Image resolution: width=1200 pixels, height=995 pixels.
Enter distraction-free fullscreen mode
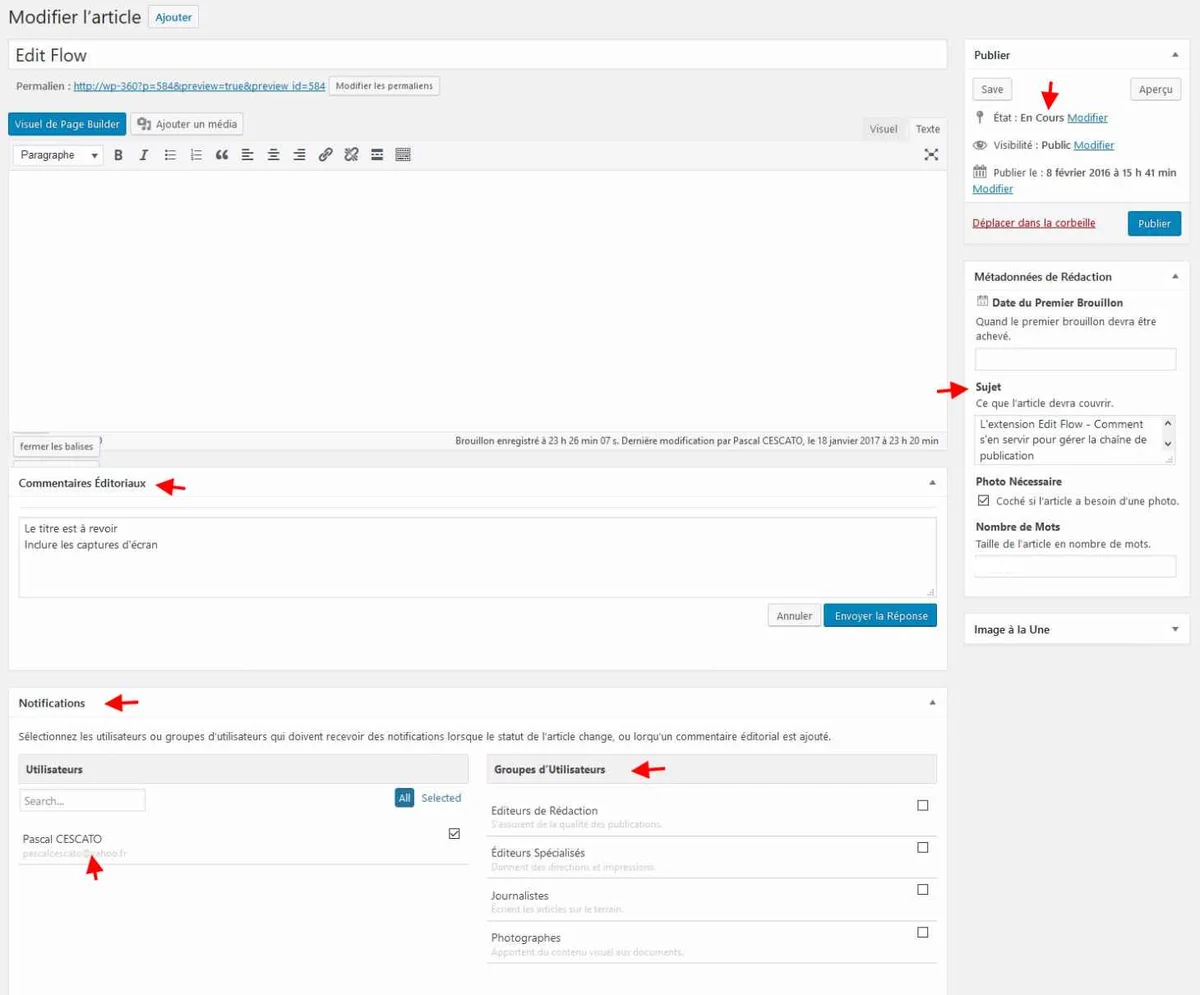coord(931,155)
